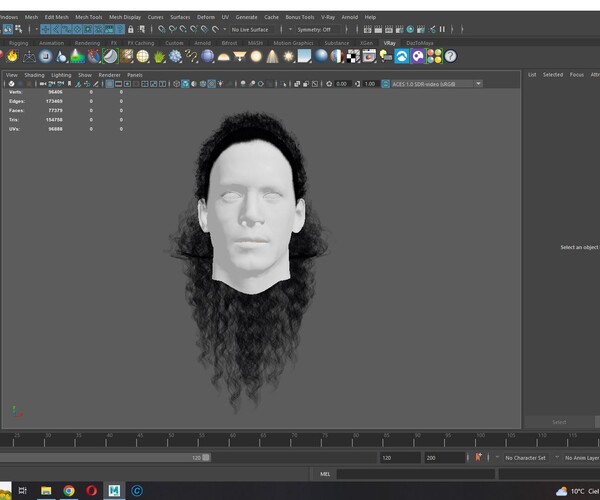600x500 pixels.
Task: Expand the No Character Set dropdown arrow
Action: coord(497,457)
